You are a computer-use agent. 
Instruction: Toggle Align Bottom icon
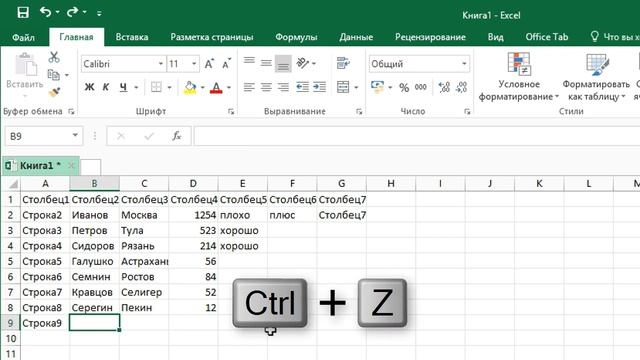point(283,63)
